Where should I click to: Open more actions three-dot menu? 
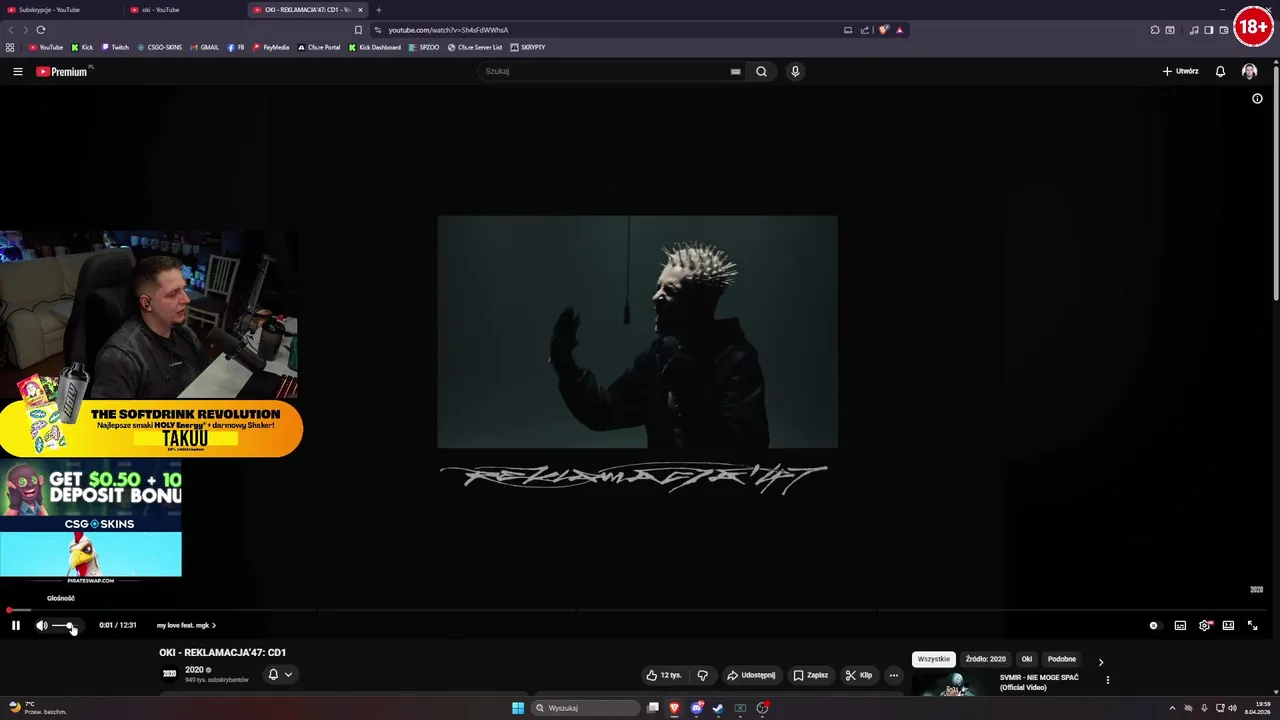(894, 675)
